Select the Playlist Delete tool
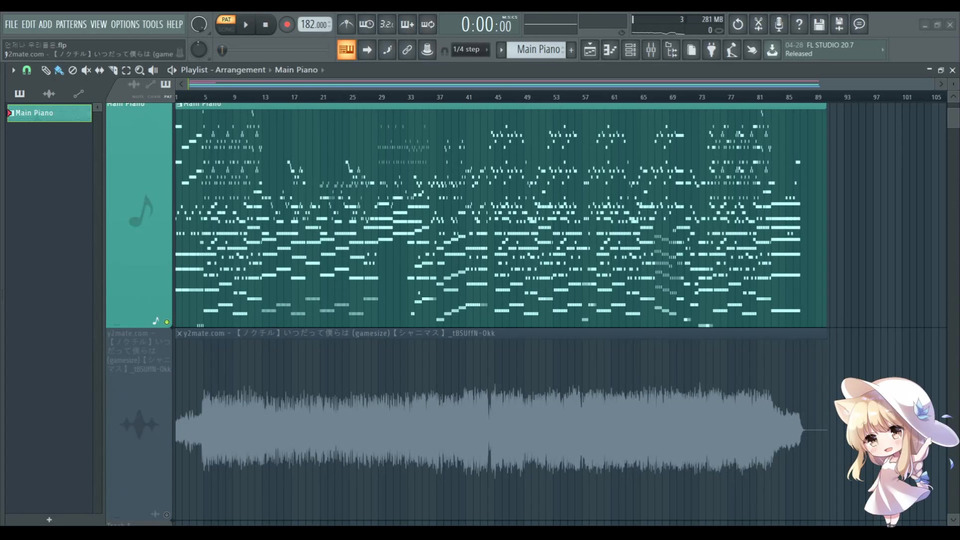This screenshot has width=960, height=540. [72, 70]
